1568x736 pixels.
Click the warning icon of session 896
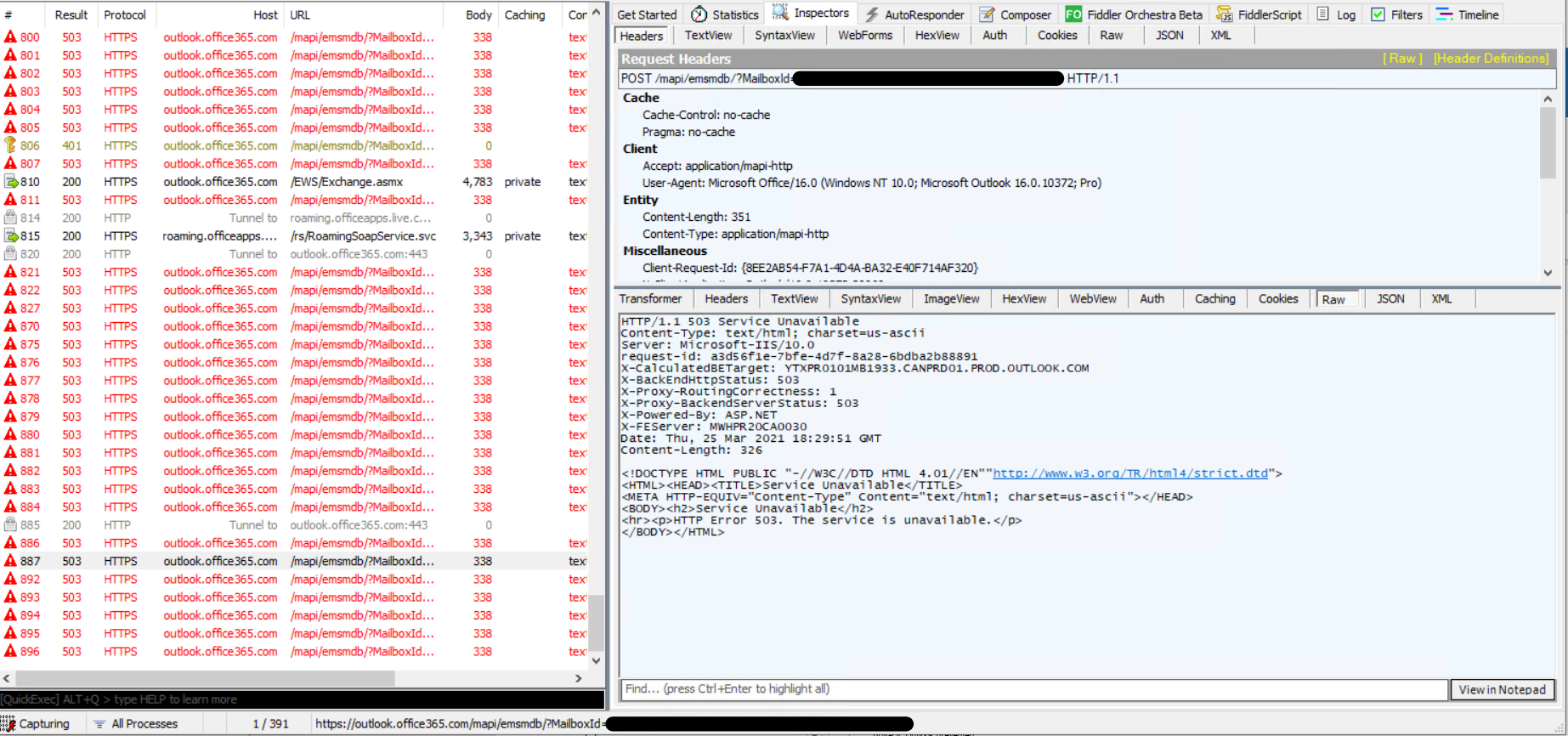tap(10, 652)
